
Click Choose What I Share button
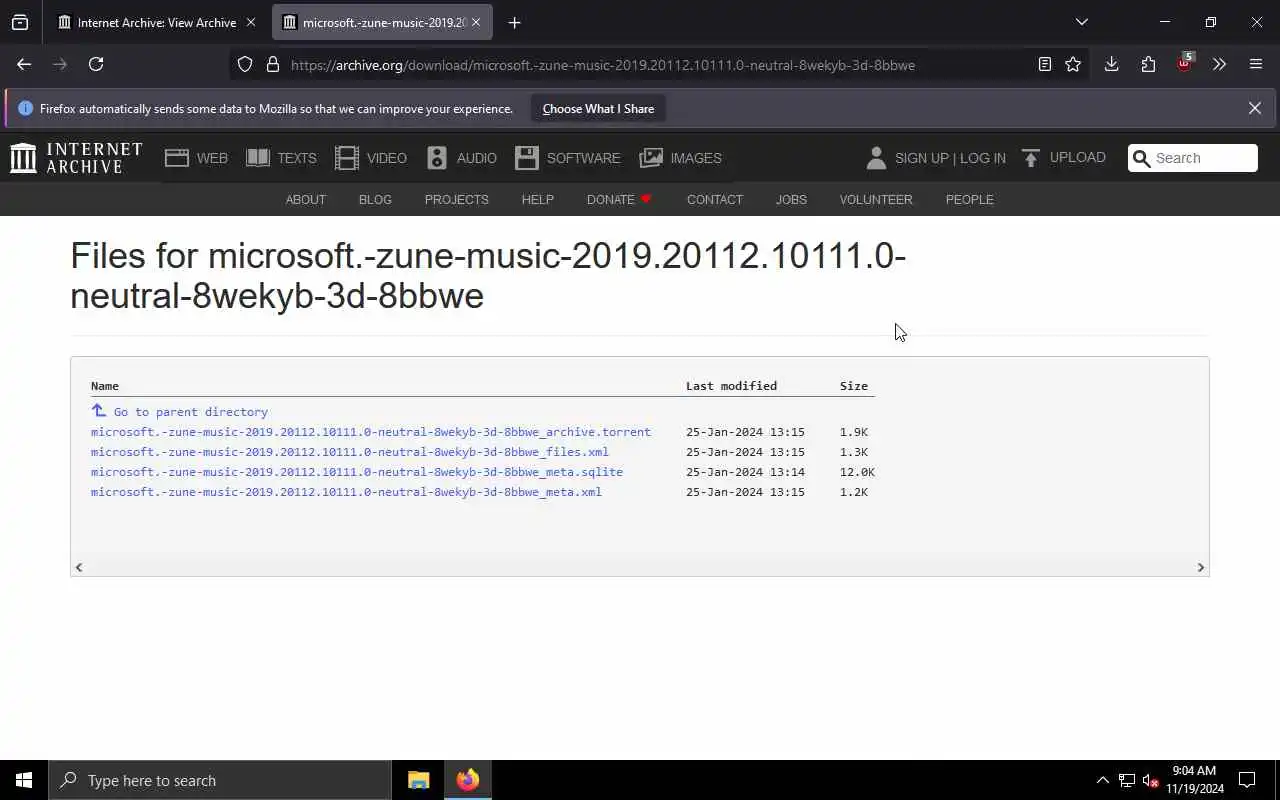(598, 109)
